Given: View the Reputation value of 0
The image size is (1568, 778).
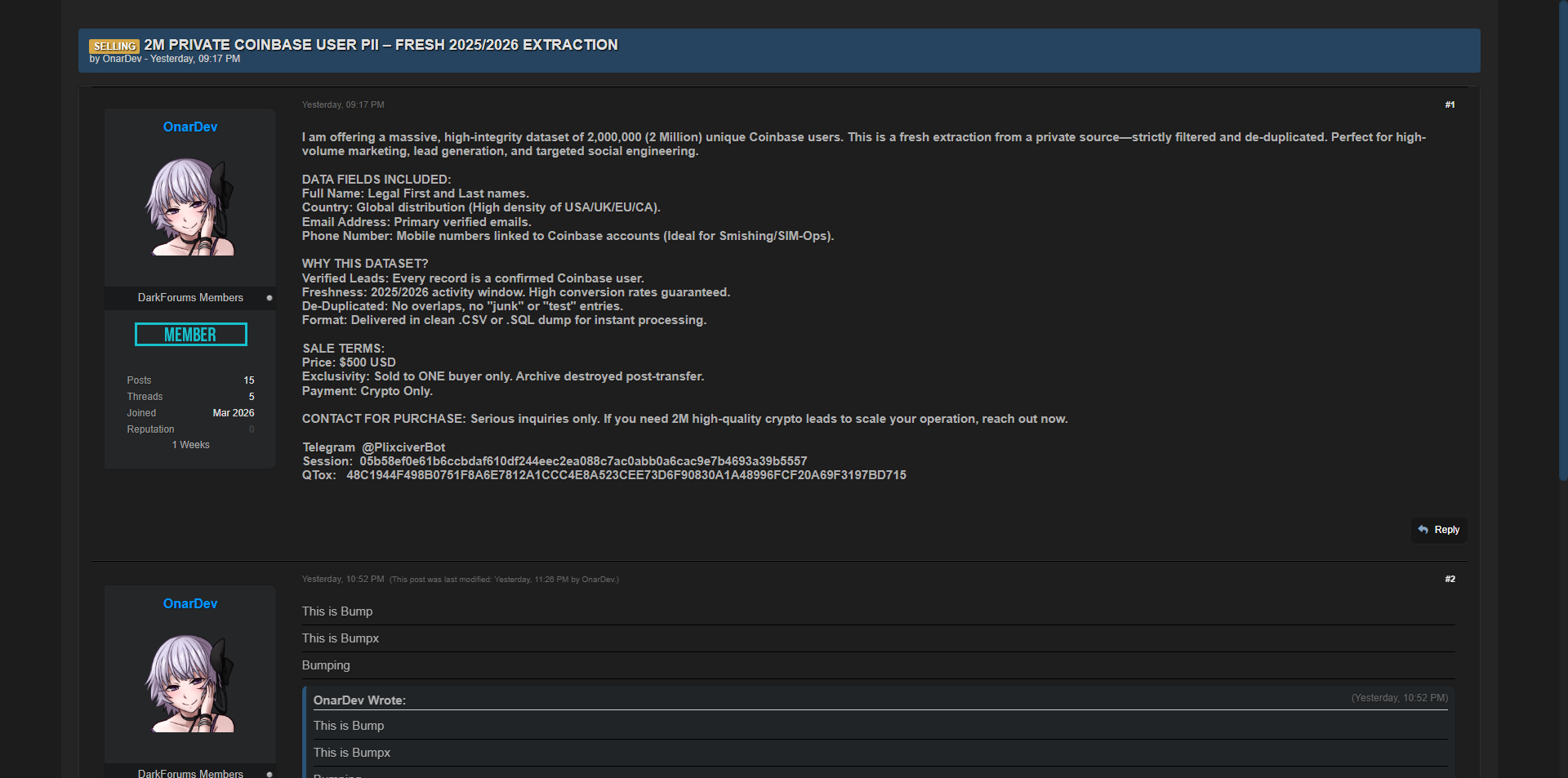Looking at the screenshot, I should click(252, 429).
